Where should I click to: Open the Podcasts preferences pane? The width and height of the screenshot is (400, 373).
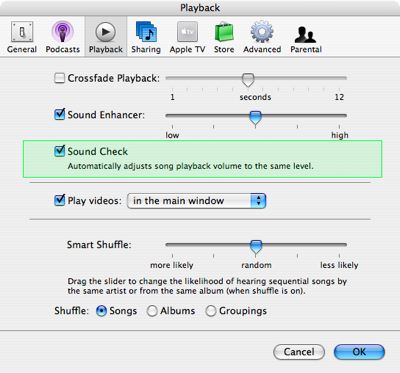pyautogui.click(x=63, y=37)
